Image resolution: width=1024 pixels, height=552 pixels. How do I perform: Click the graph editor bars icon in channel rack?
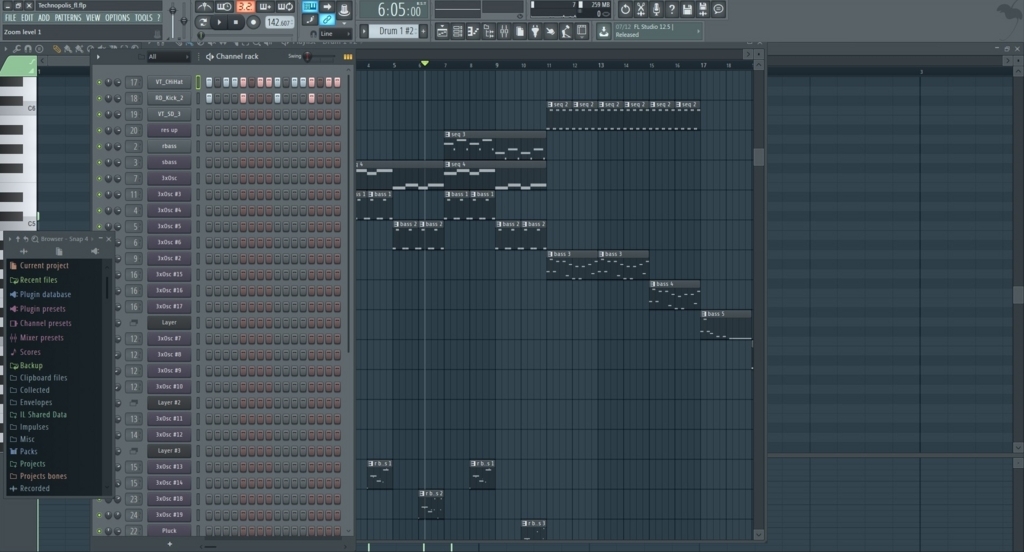click(x=347, y=57)
